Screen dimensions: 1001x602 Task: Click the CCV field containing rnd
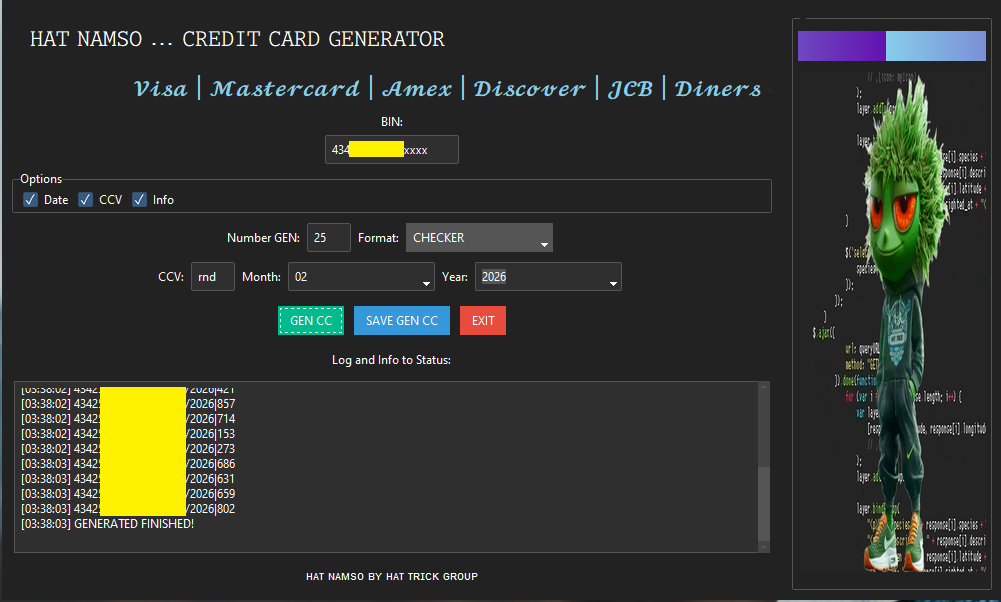212,277
